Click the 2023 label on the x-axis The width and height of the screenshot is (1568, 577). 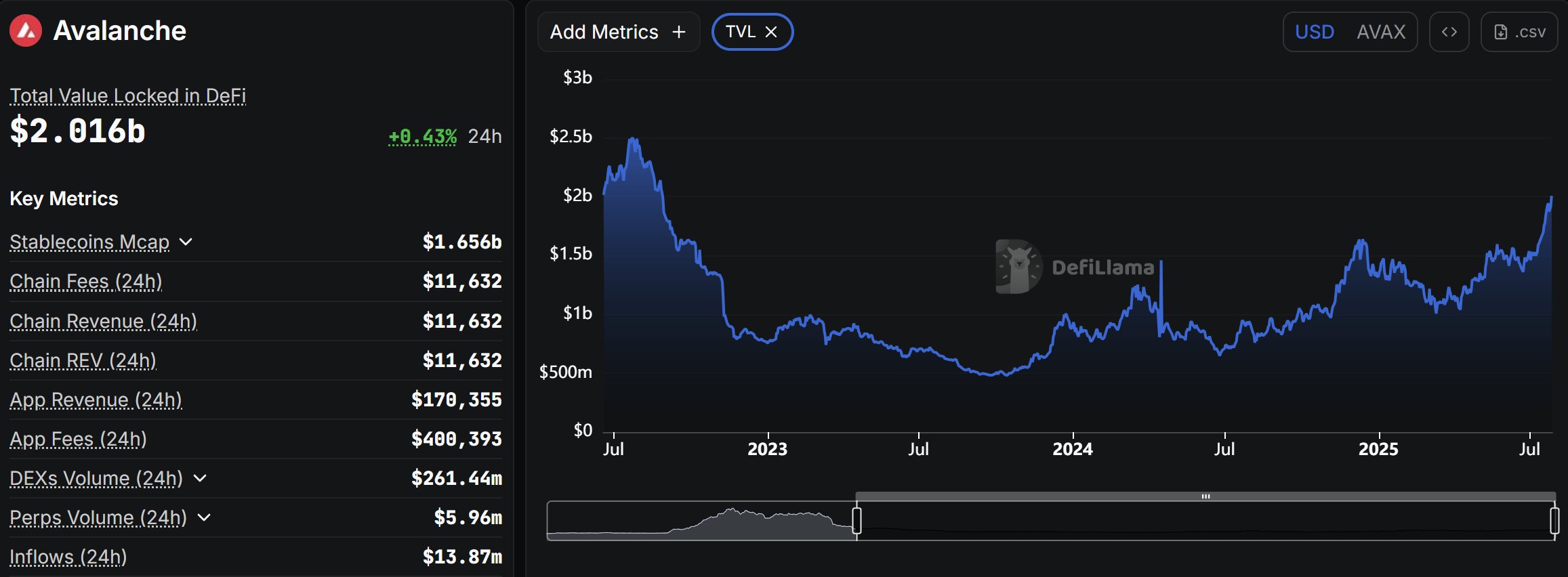click(x=767, y=449)
